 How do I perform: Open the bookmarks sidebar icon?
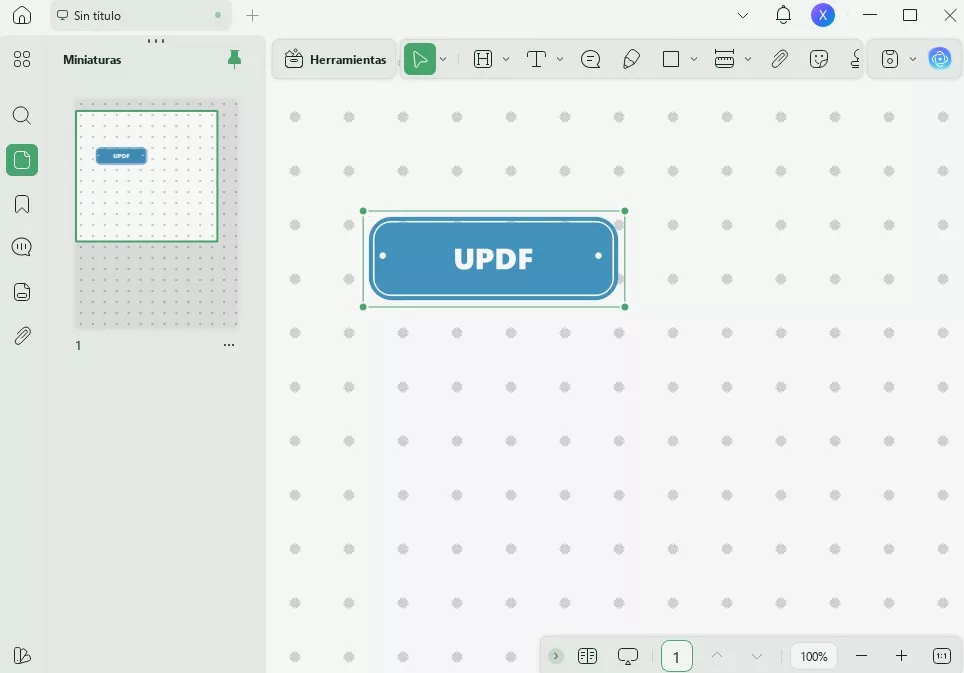click(x=22, y=204)
